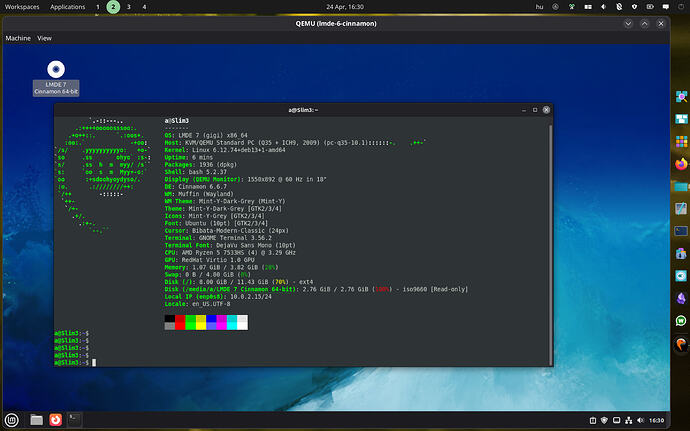Open guest clock showing 16:30

point(657,420)
